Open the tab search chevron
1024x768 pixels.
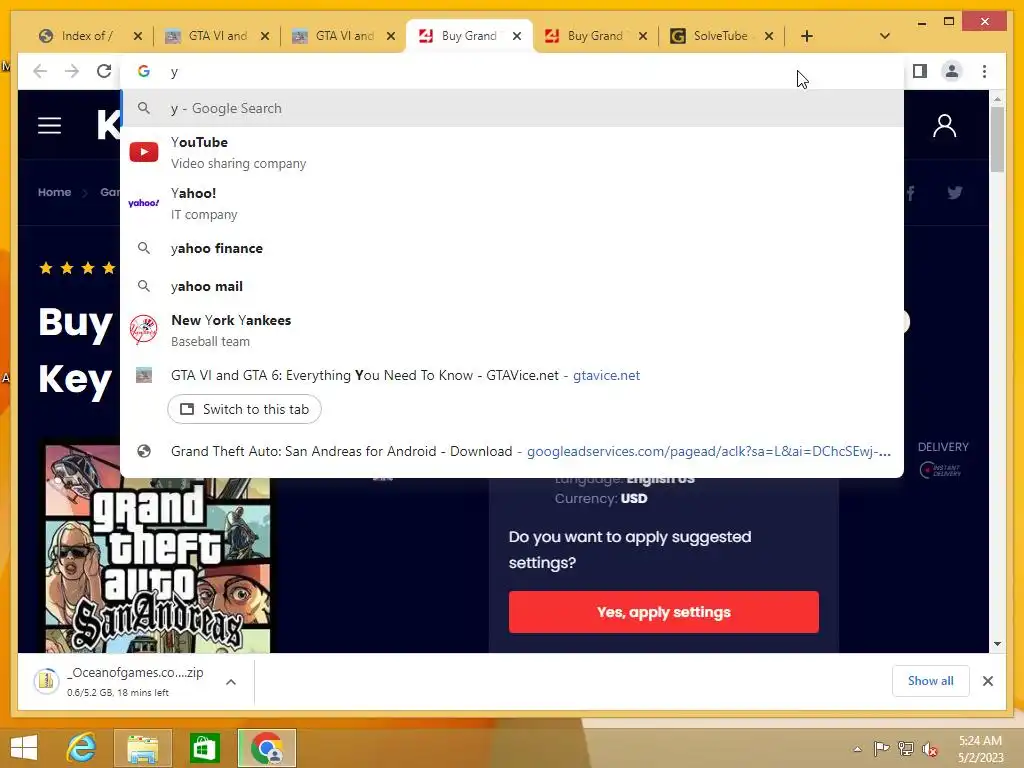click(x=885, y=36)
